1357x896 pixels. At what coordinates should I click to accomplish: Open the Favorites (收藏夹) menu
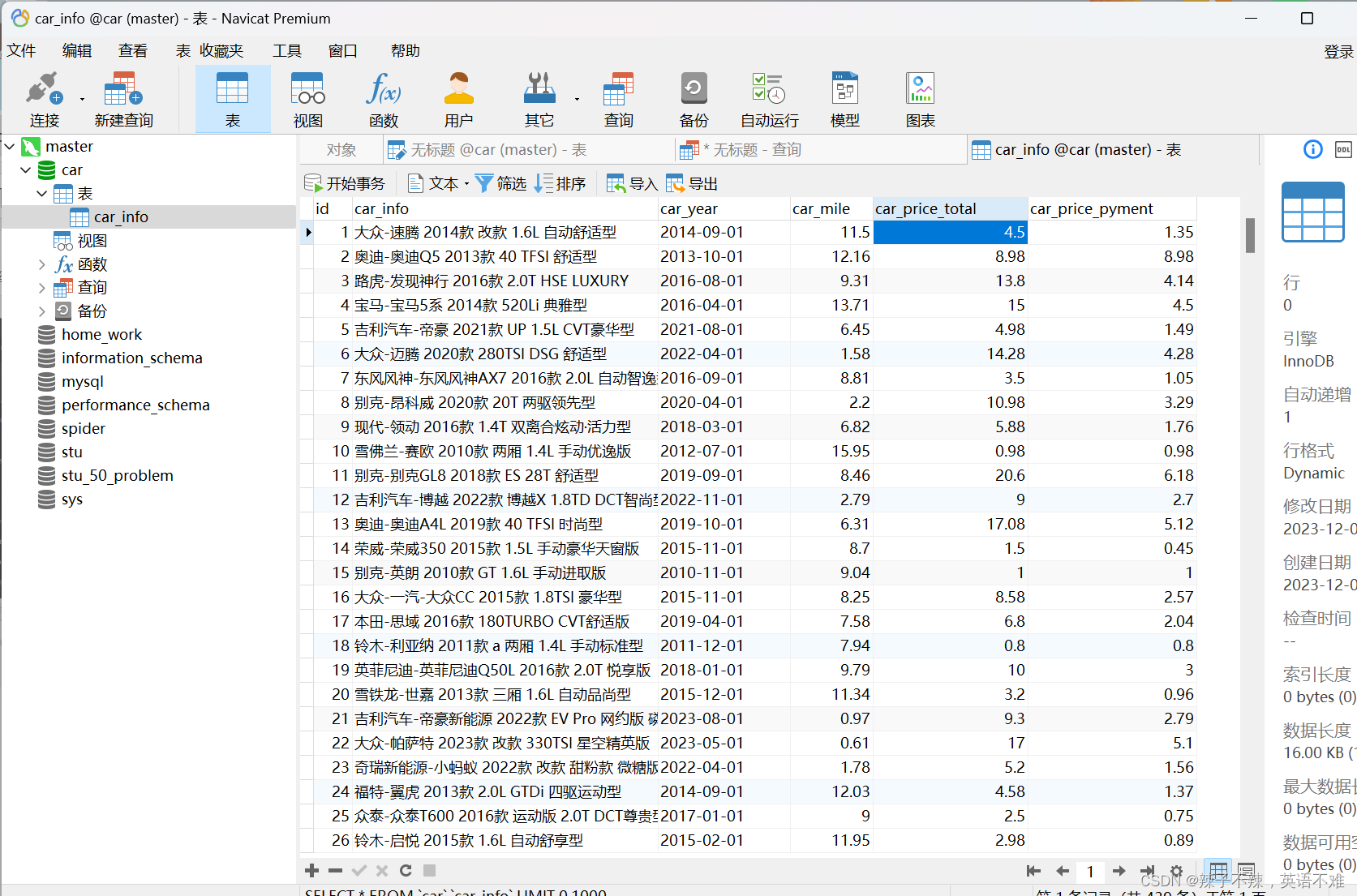(221, 50)
